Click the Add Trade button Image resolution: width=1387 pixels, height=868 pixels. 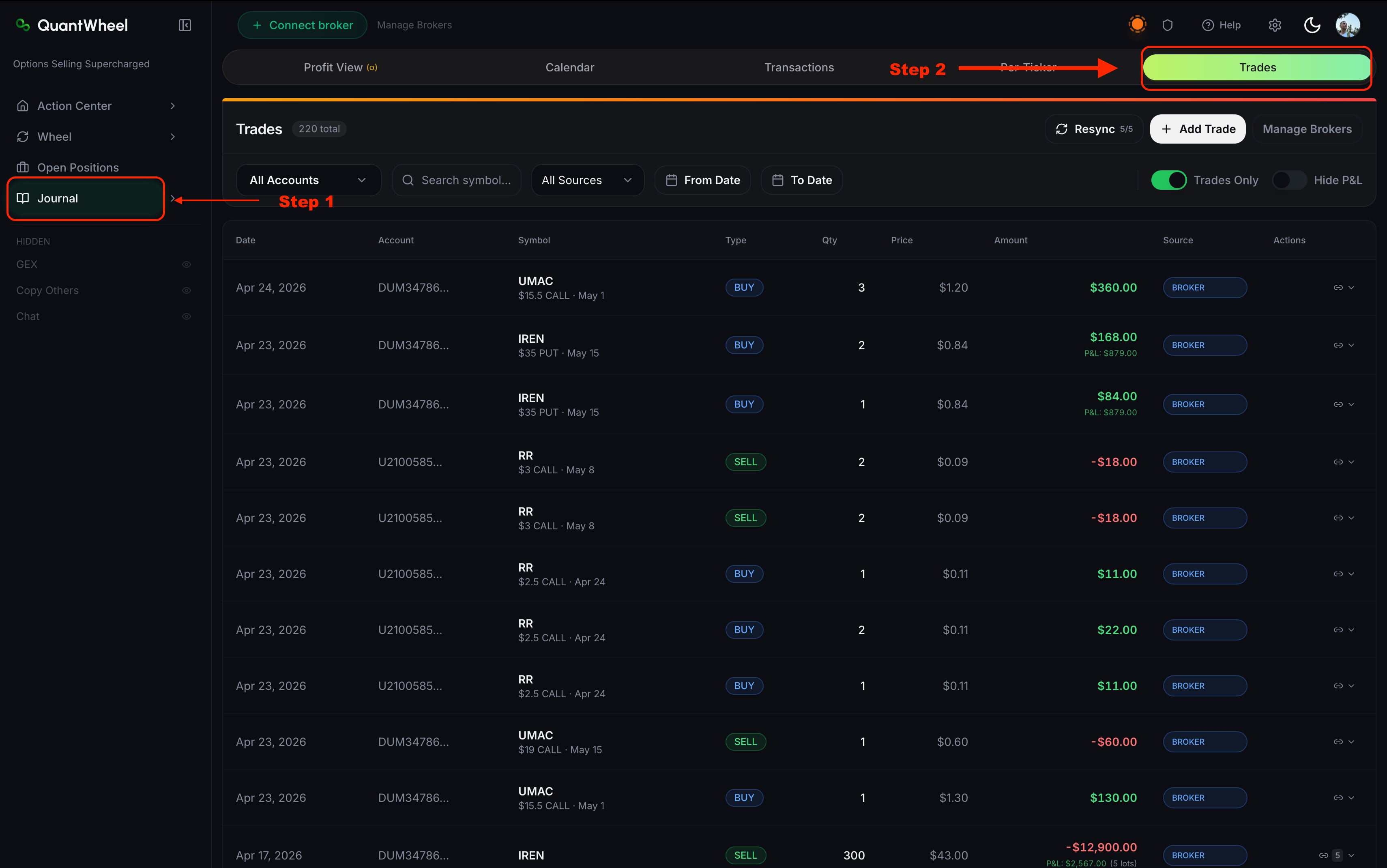click(x=1198, y=129)
